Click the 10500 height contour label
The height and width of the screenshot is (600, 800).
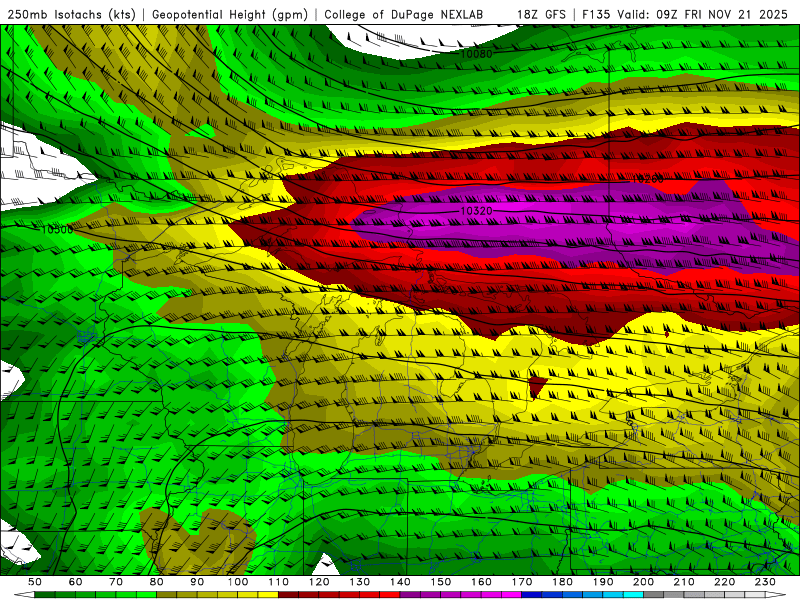pyautogui.click(x=57, y=230)
